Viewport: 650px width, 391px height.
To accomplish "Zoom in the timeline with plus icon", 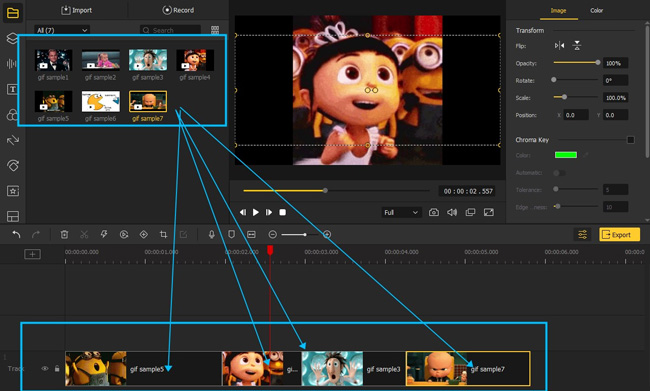I will 327,235.
